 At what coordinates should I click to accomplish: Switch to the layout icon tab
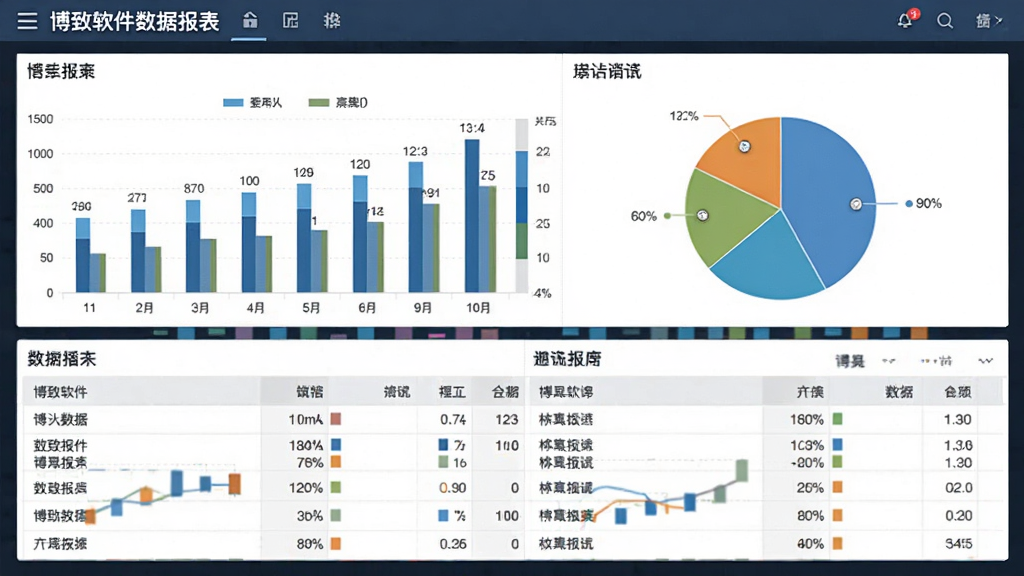coord(291,21)
